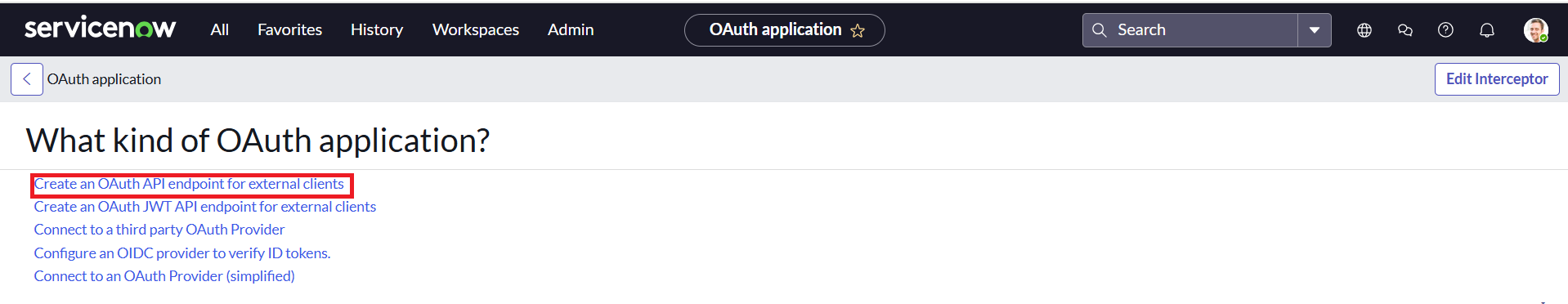Screen dimensions: 1568x304
Task: Open the globe scope selector icon
Action: [1364, 30]
